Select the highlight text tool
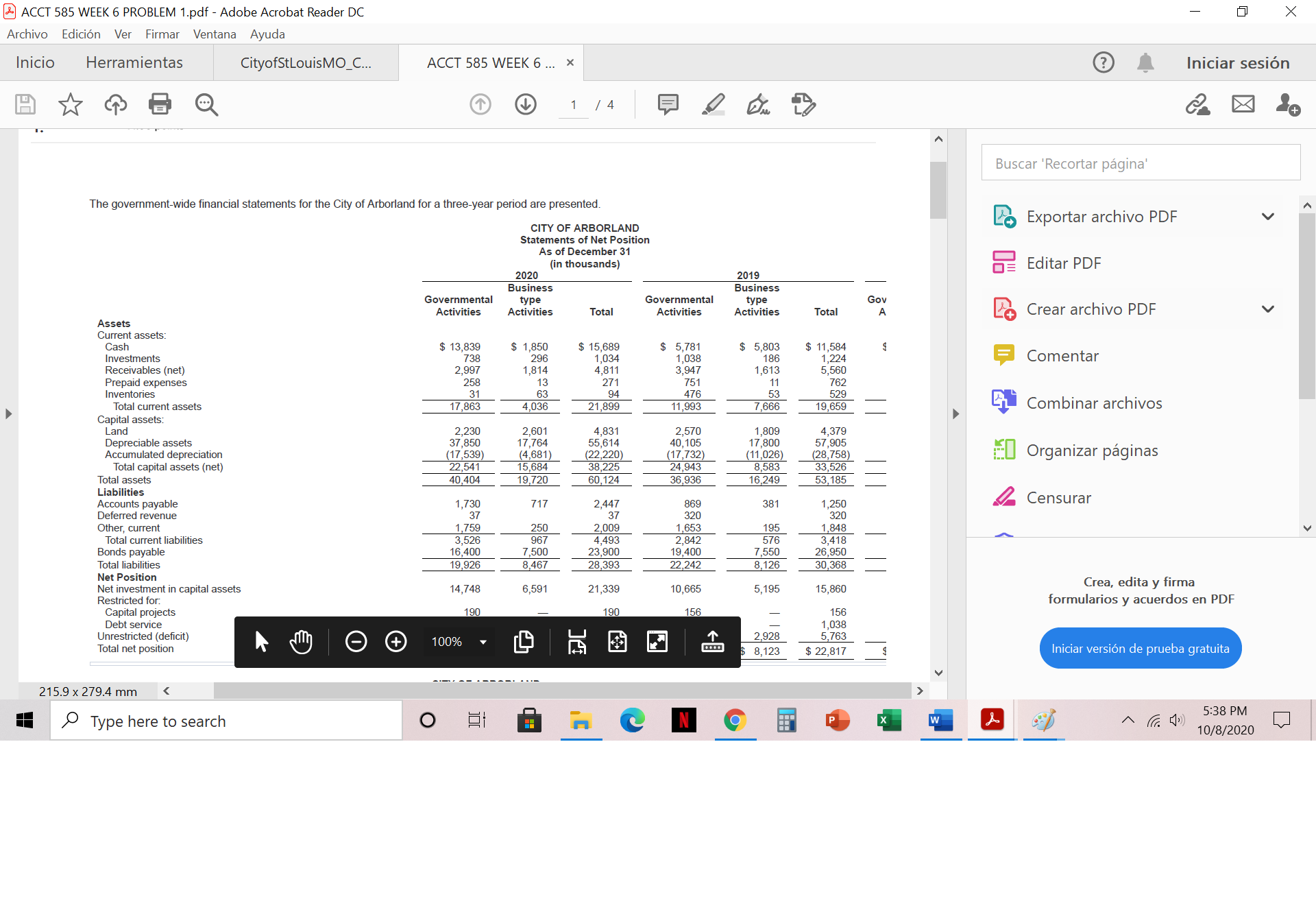 point(713,104)
